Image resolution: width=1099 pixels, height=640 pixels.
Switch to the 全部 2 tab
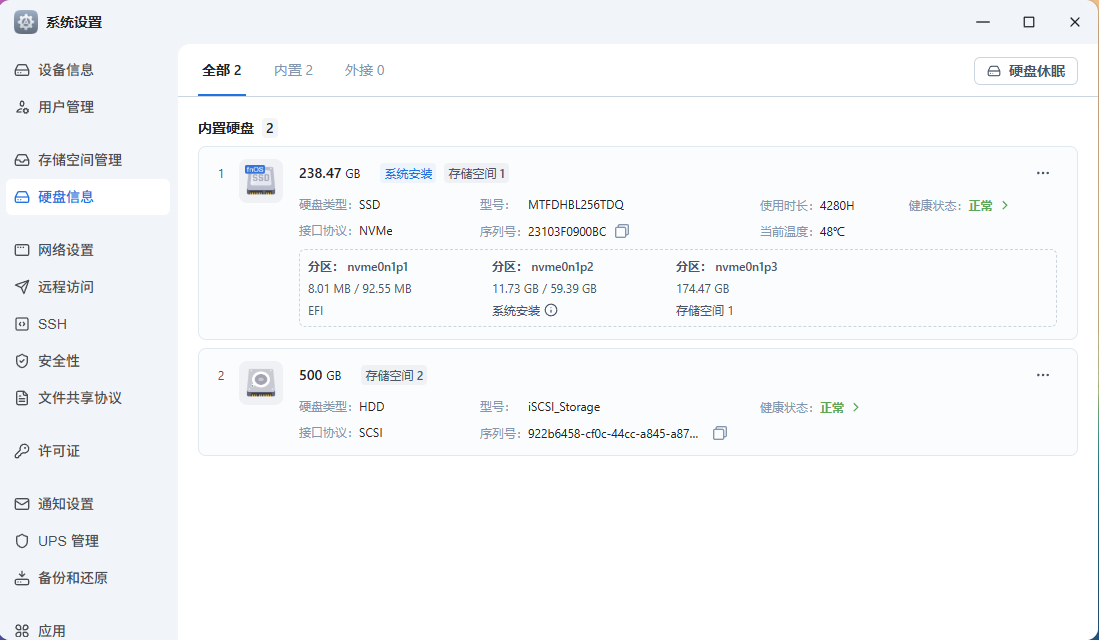coord(221,70)
